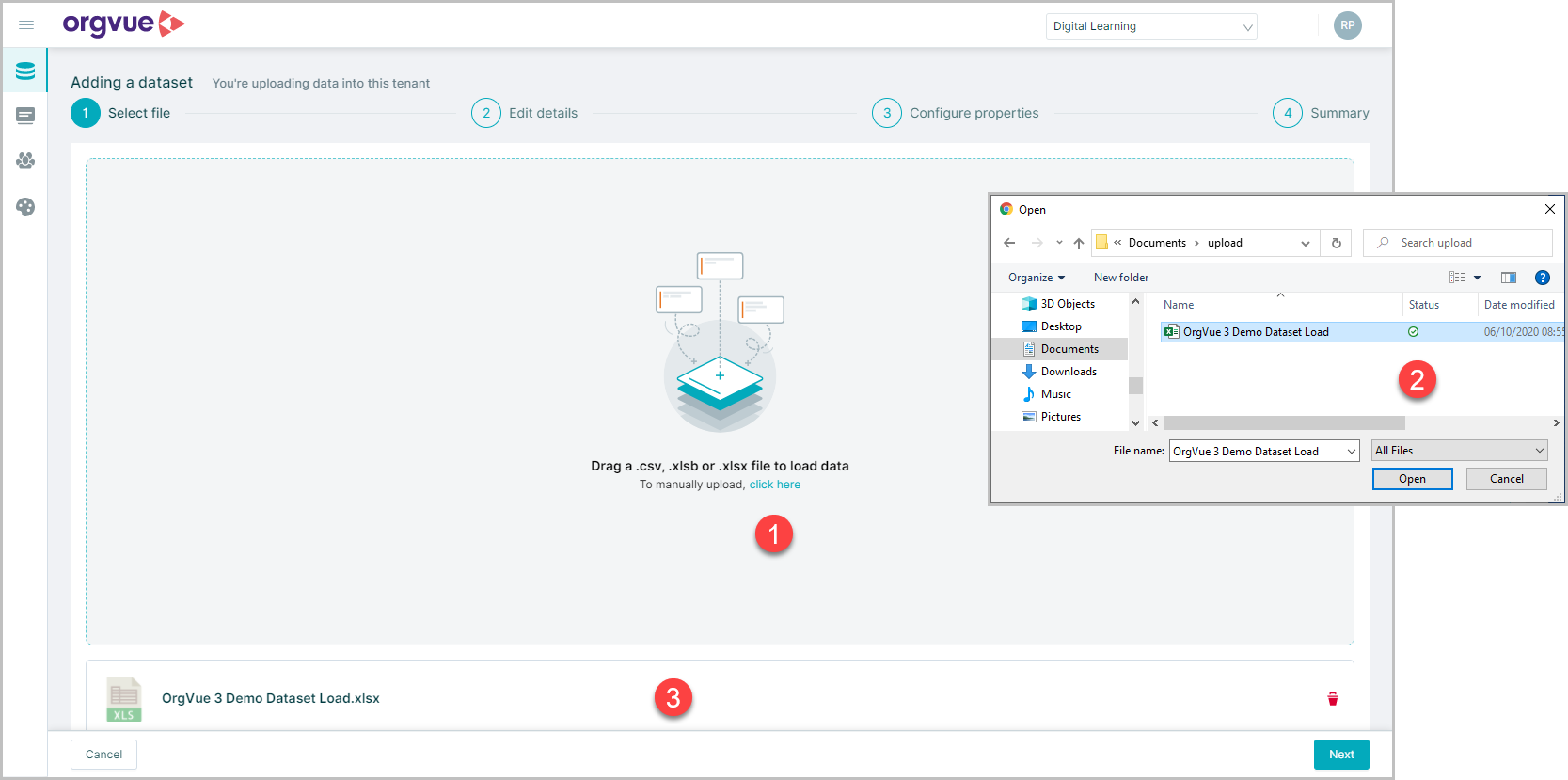Screen dimensions: 1568x780
Task: Open the Digital Learning tenant dropdown
Action: tap(1151, 26)
